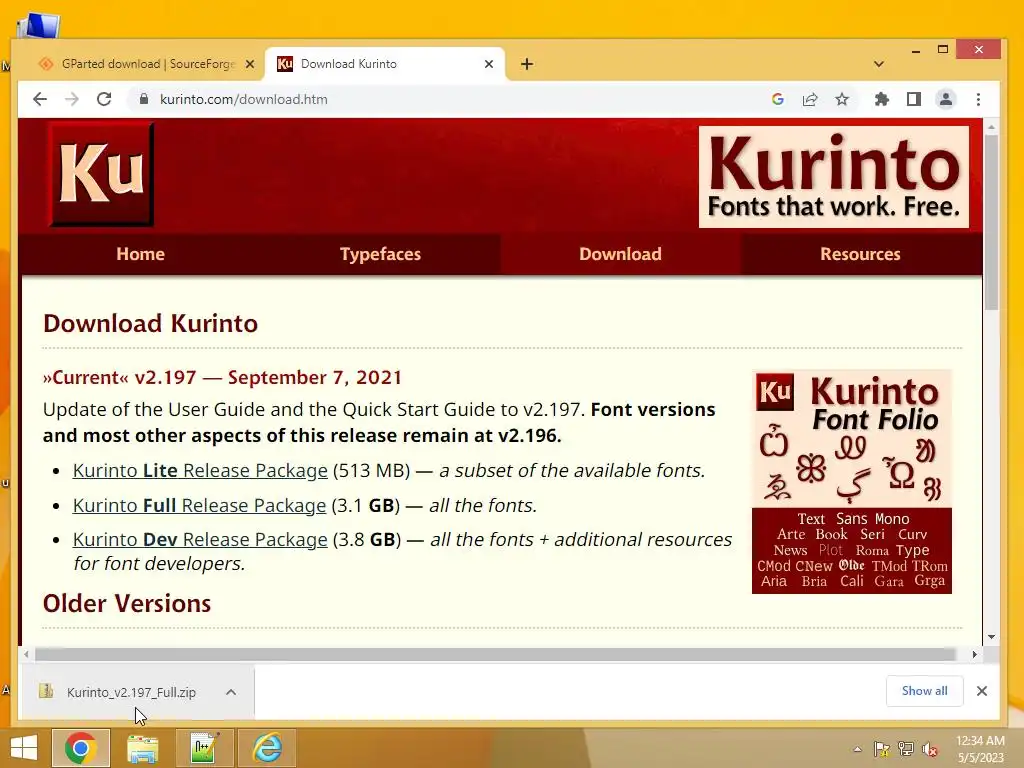Download Kurinto Lite Release Package
This screenshot has width=1024, height=768.
pyautogui.click(x=200, y=471)
